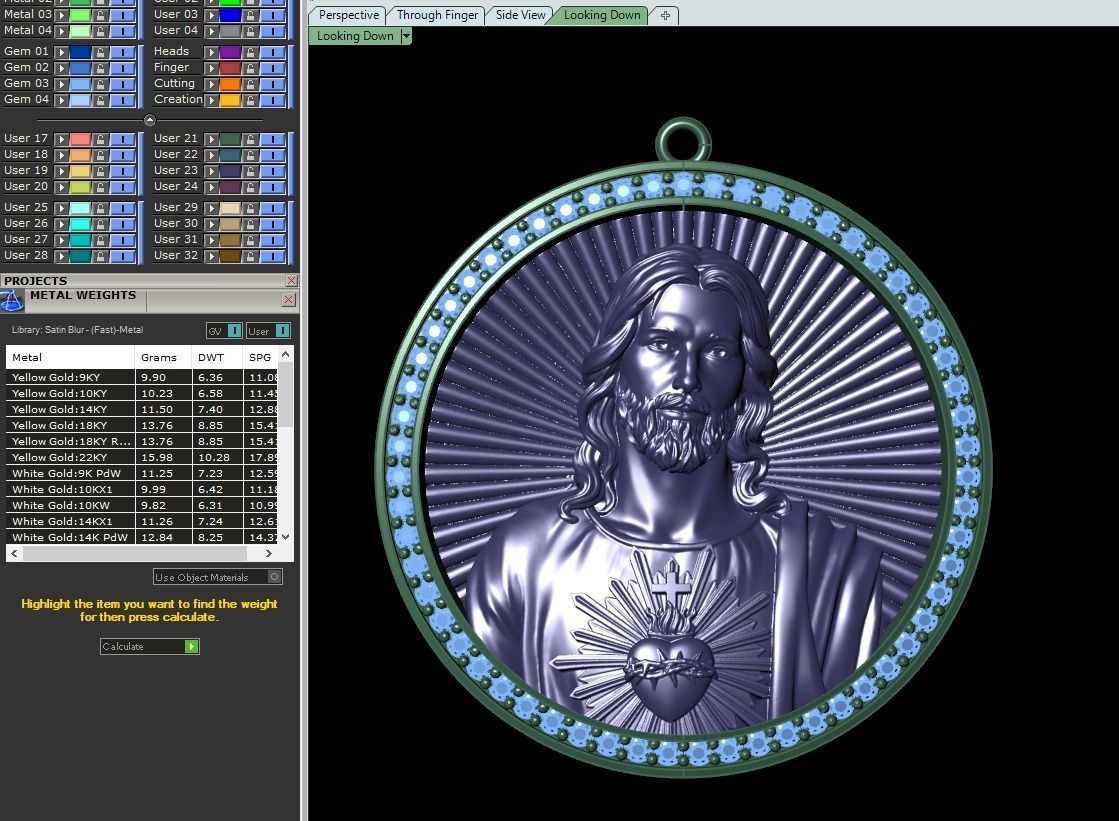The image size is (1119, 821).
Task: Toggle visibility of User 23 layer
Action: pos(273,171)
